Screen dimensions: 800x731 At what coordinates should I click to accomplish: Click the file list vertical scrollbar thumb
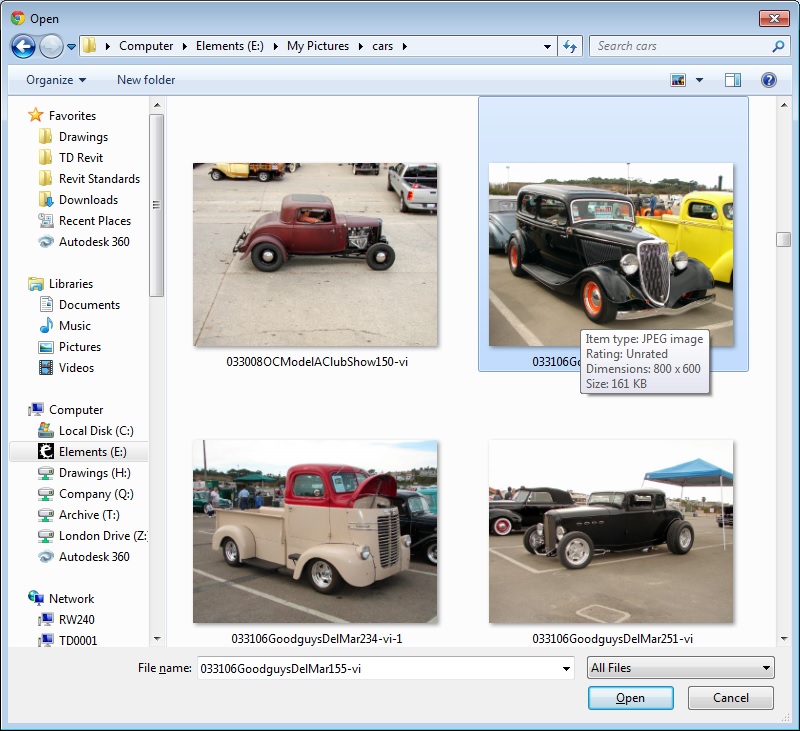click(783, 240)
